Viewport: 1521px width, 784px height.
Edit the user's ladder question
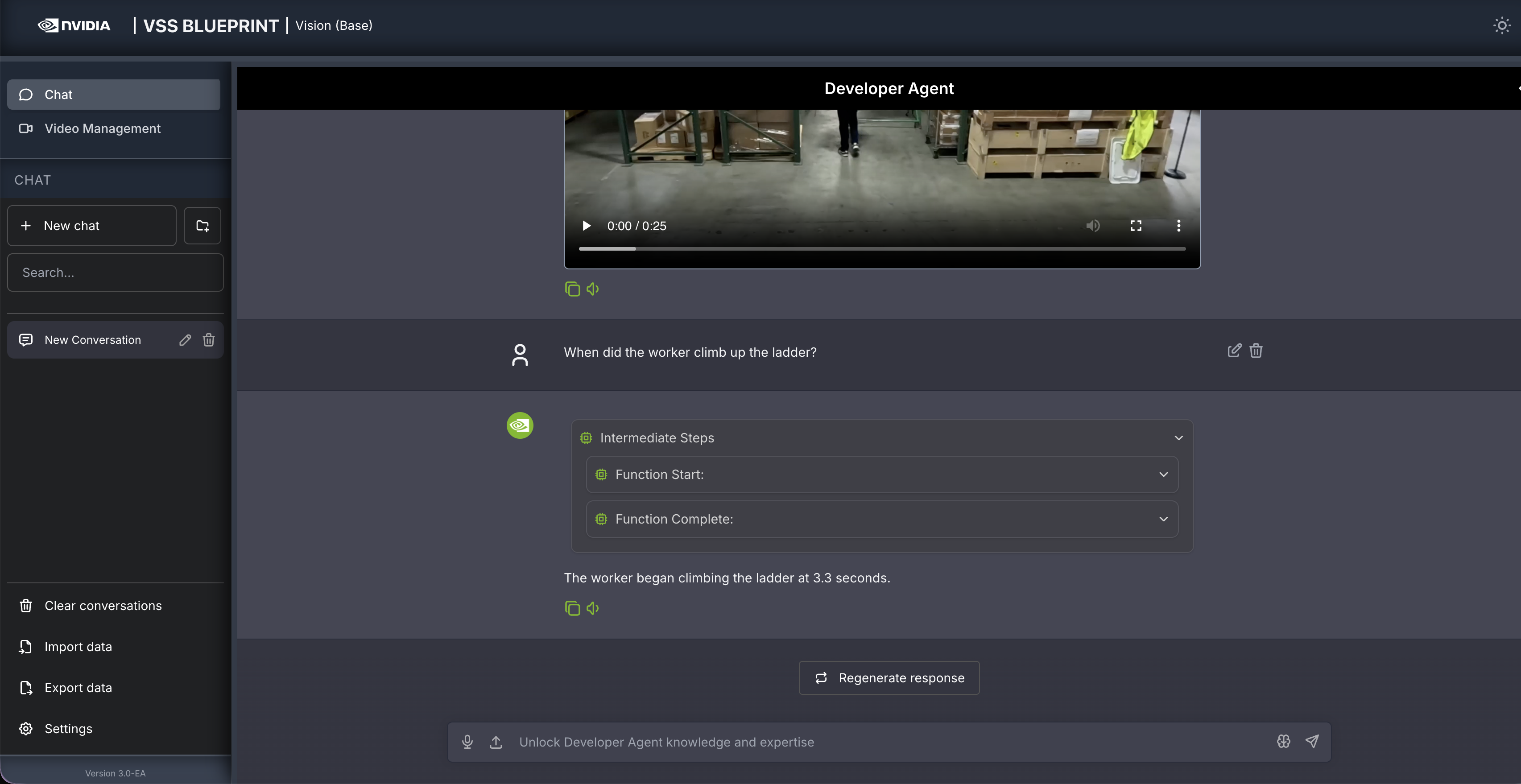[x=1234, y=351]
